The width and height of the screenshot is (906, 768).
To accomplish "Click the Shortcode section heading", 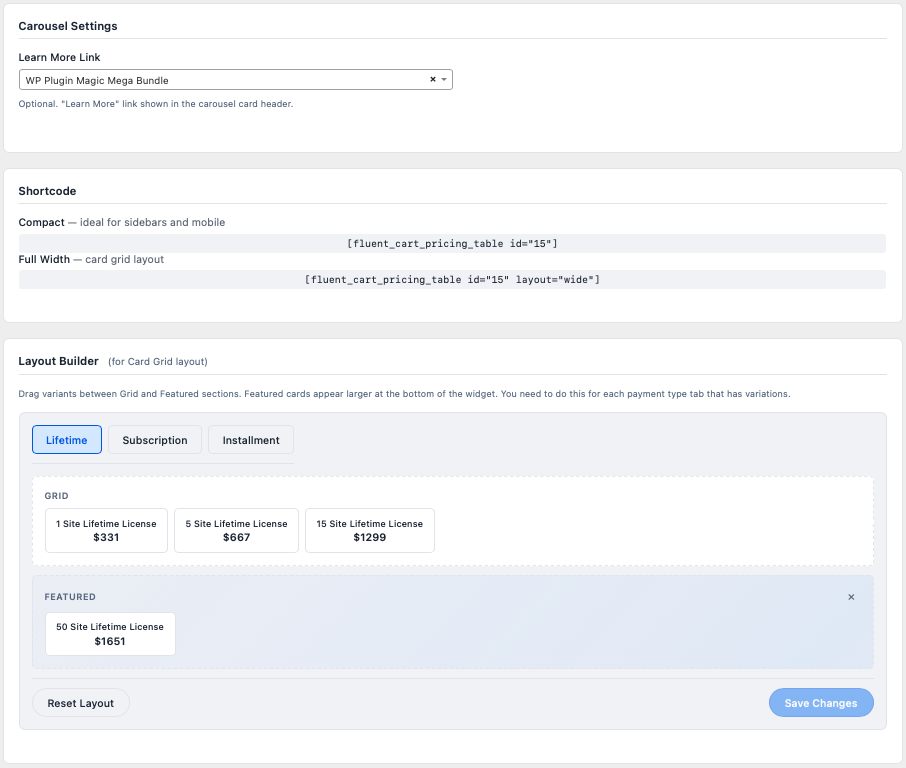I will [47, 191].
